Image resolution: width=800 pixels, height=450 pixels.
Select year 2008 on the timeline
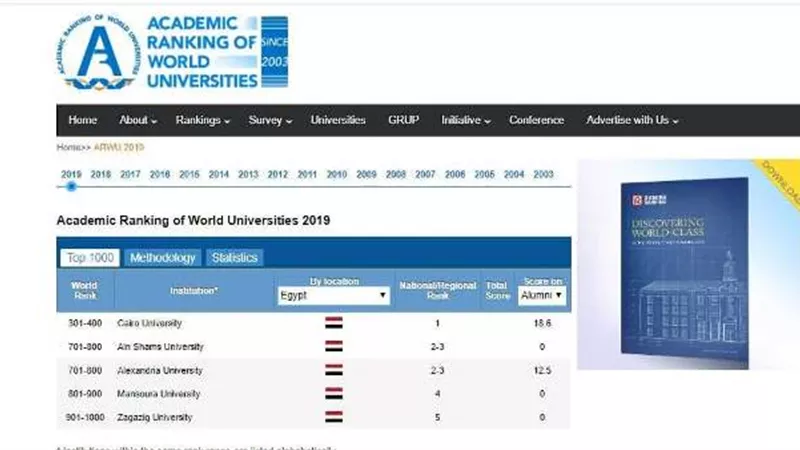(x=396, y=174)
